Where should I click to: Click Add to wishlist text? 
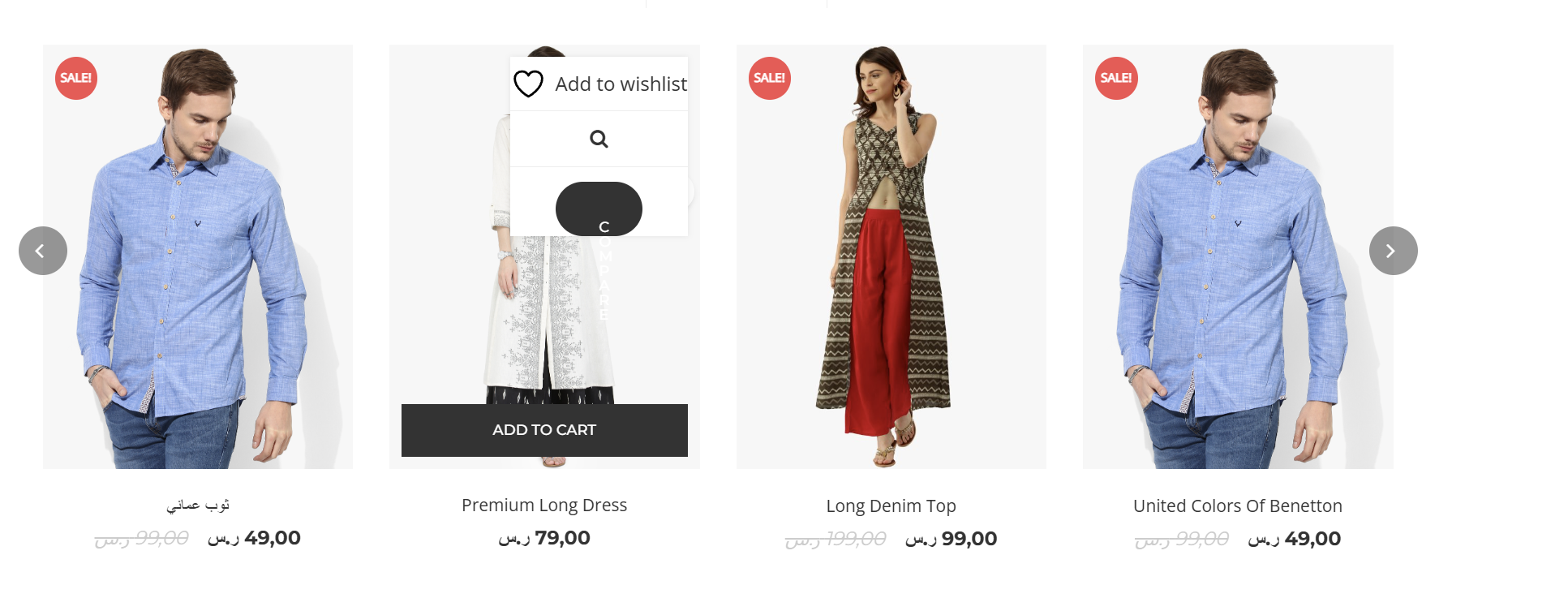point(621,84)
